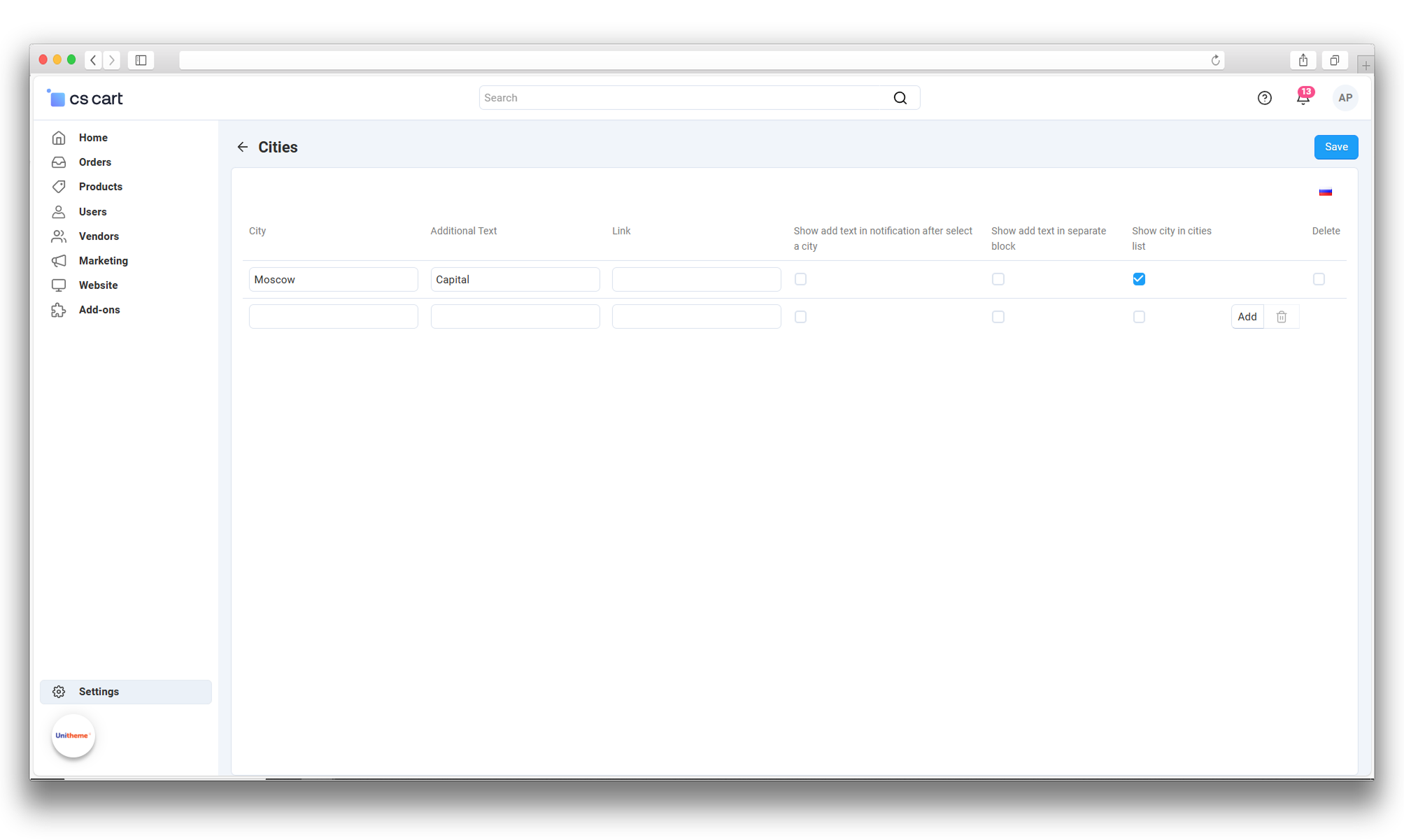Check the Delete box for Moscow
Screen dimensions: 1404x840
point(1319,279)
